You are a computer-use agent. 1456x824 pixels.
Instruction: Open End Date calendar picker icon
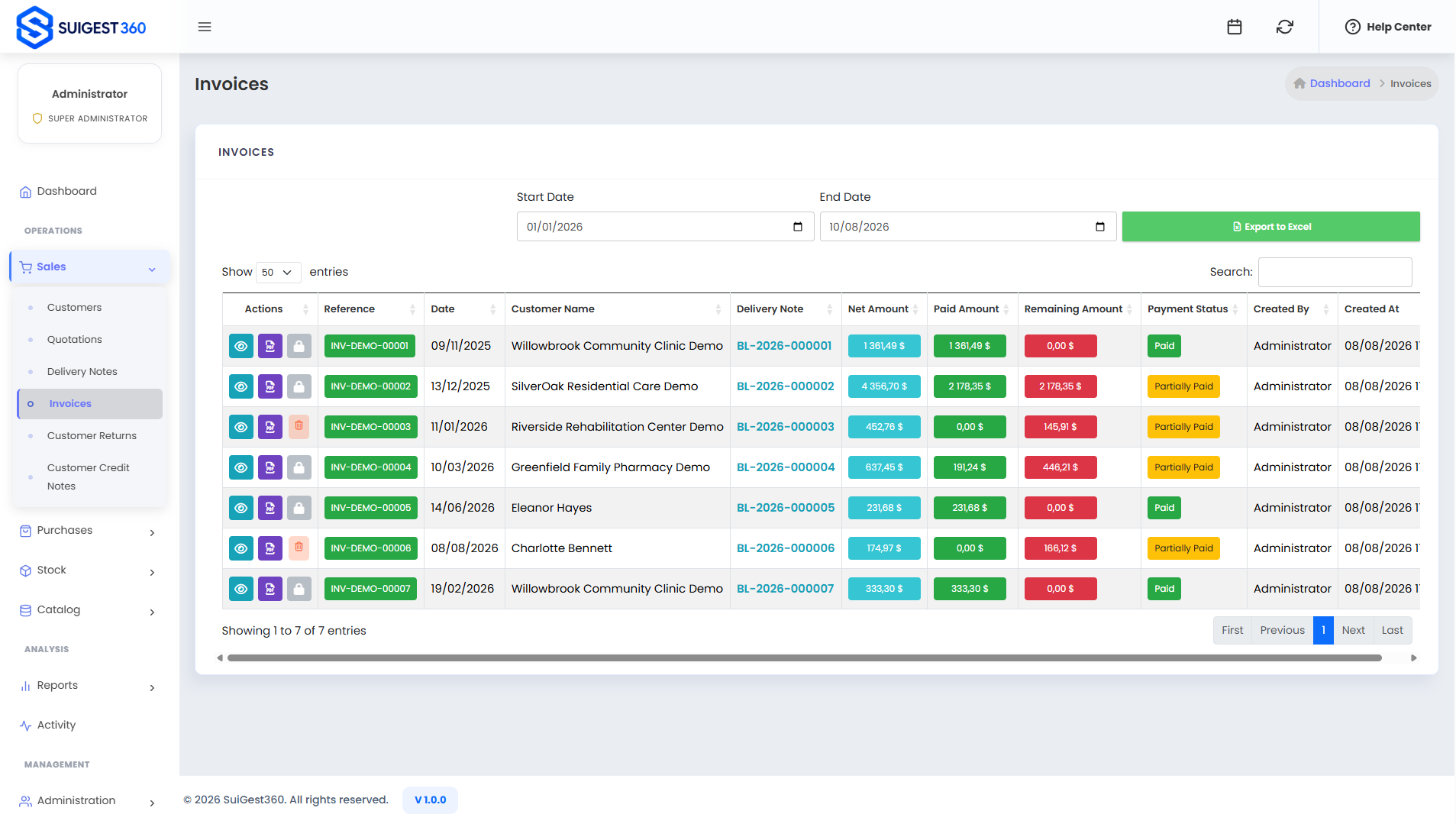pos(1100,227)
